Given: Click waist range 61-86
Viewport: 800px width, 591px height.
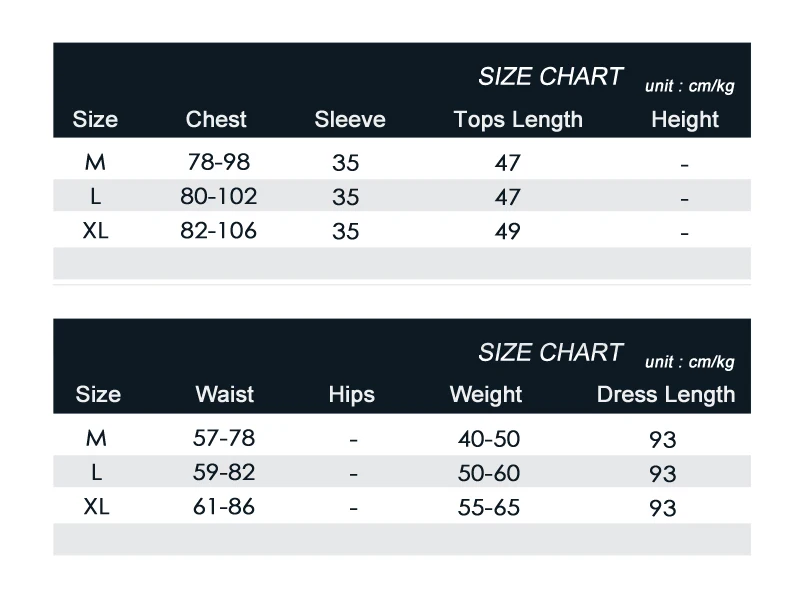Looking at the screenshot, I should coord(224,507).
